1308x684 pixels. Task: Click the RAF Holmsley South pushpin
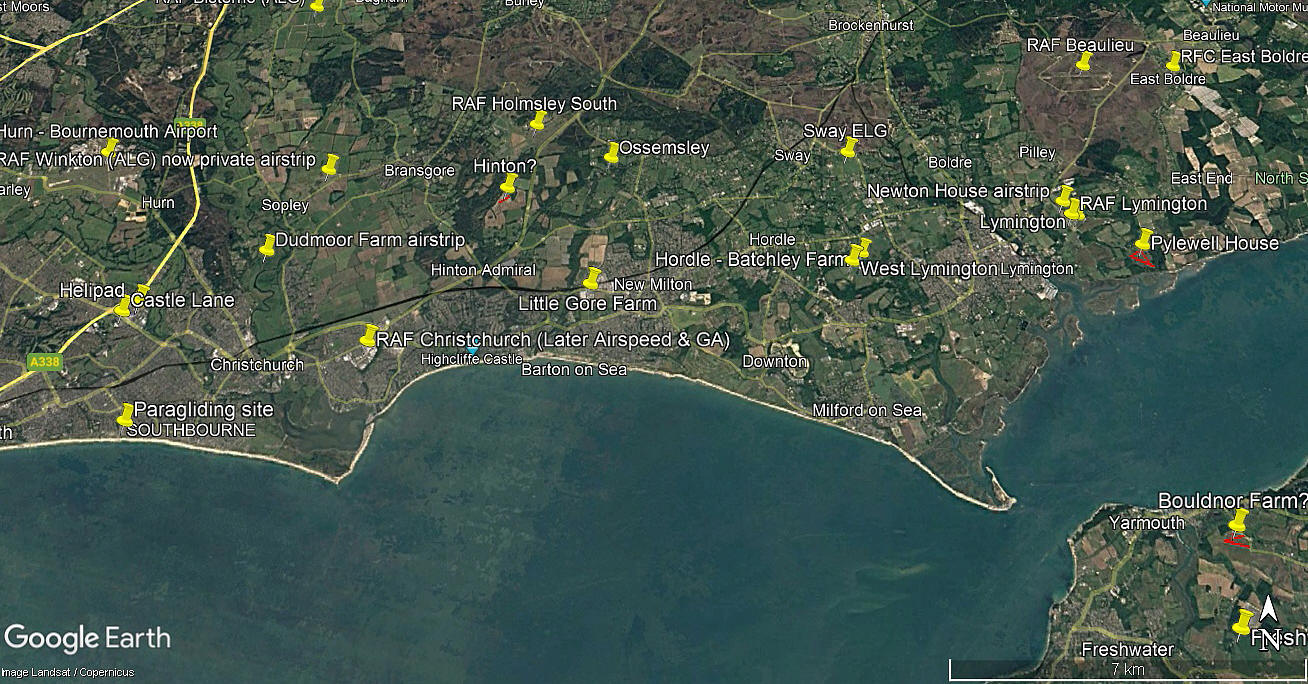coord(538,121)
